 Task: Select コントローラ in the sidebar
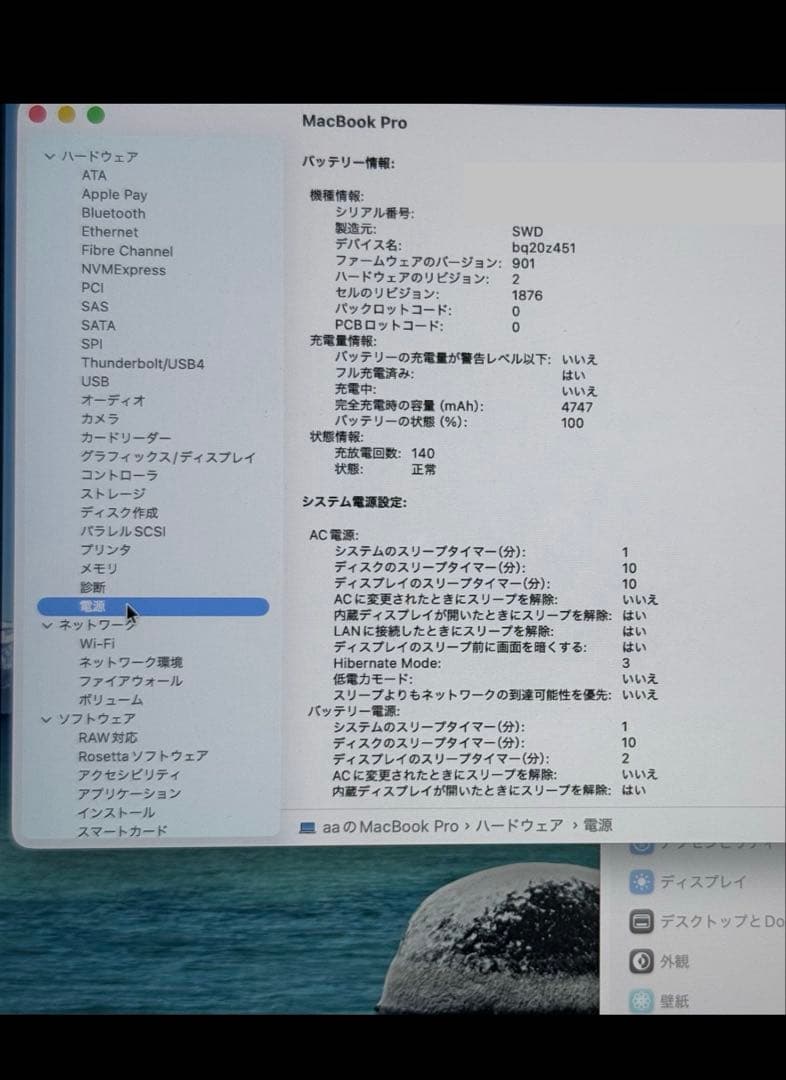pos(119,475)
